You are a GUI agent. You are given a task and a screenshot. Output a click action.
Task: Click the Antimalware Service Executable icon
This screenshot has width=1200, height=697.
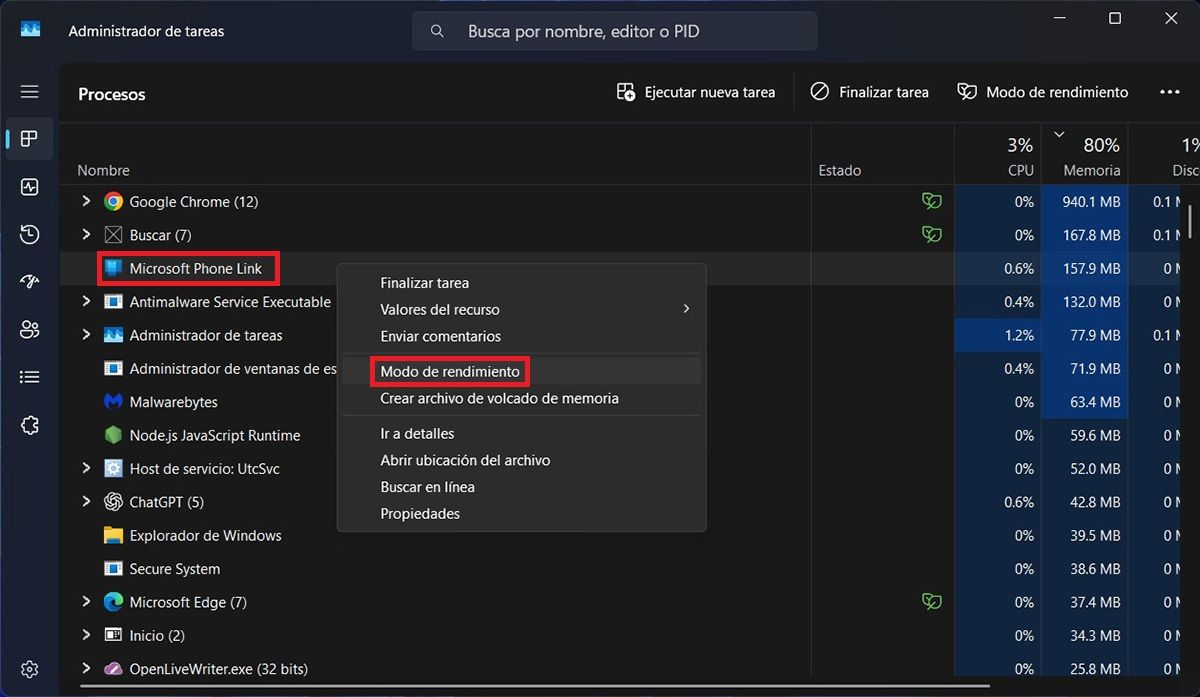(x=113, y=302)
